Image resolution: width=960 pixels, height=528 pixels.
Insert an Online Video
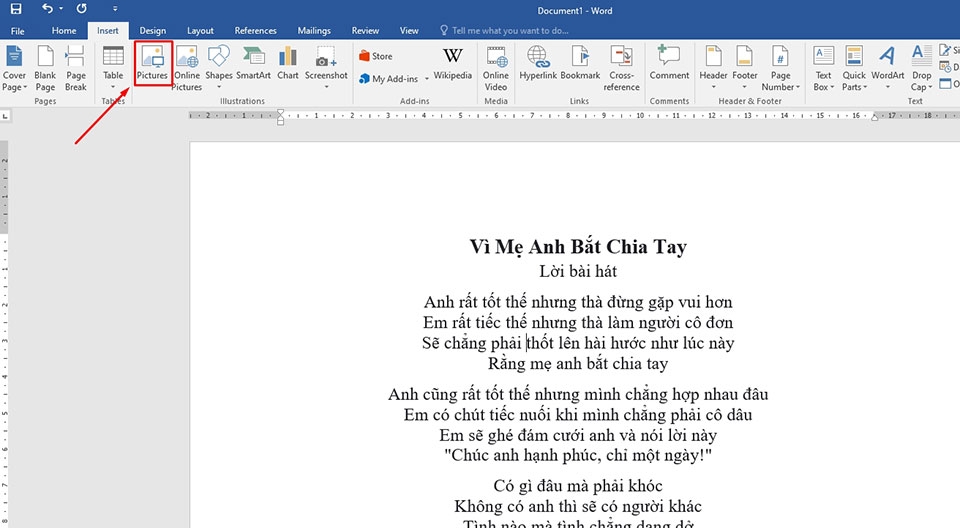tap(495, 69)
